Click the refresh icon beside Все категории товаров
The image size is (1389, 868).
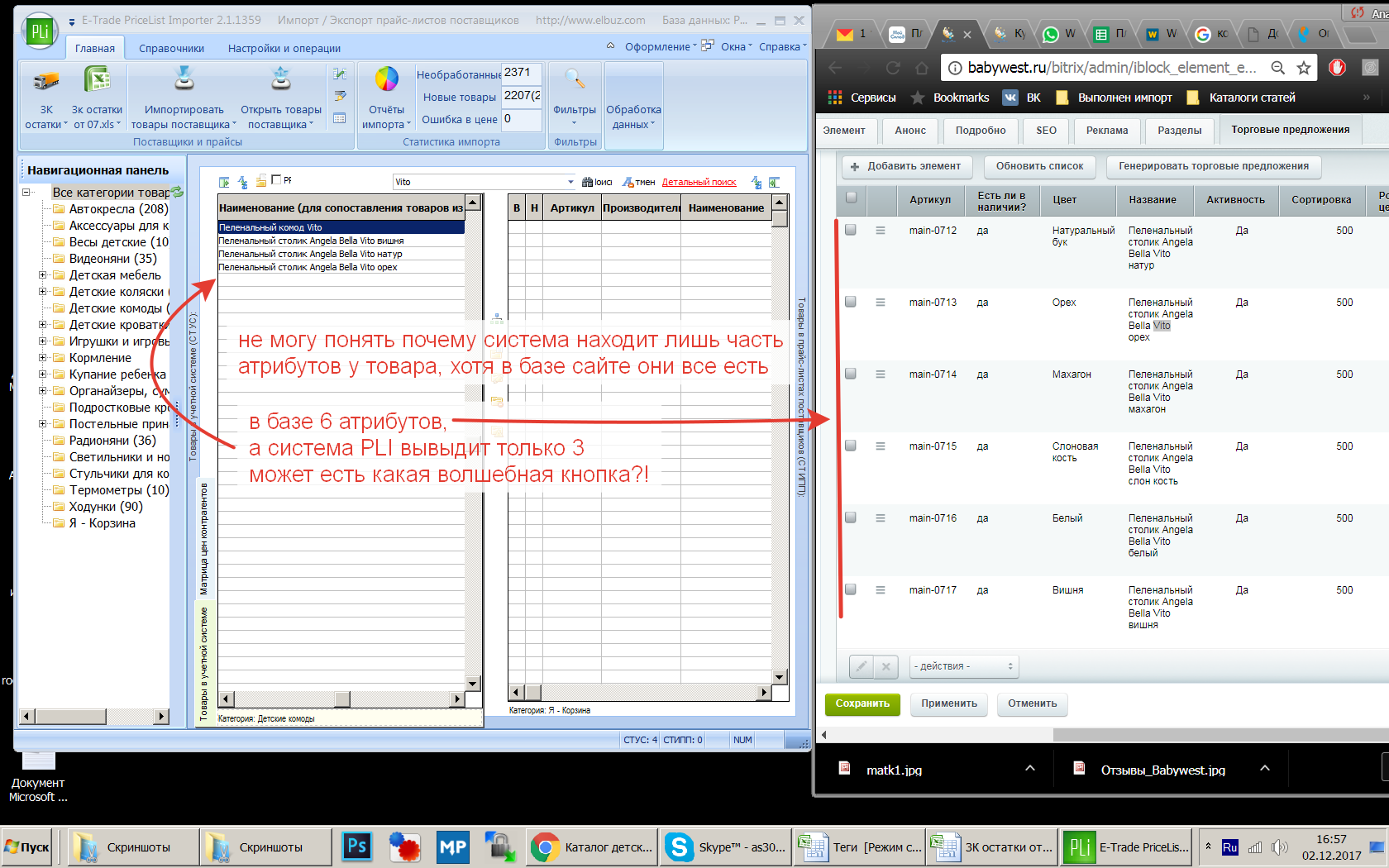tap(178, 192)
